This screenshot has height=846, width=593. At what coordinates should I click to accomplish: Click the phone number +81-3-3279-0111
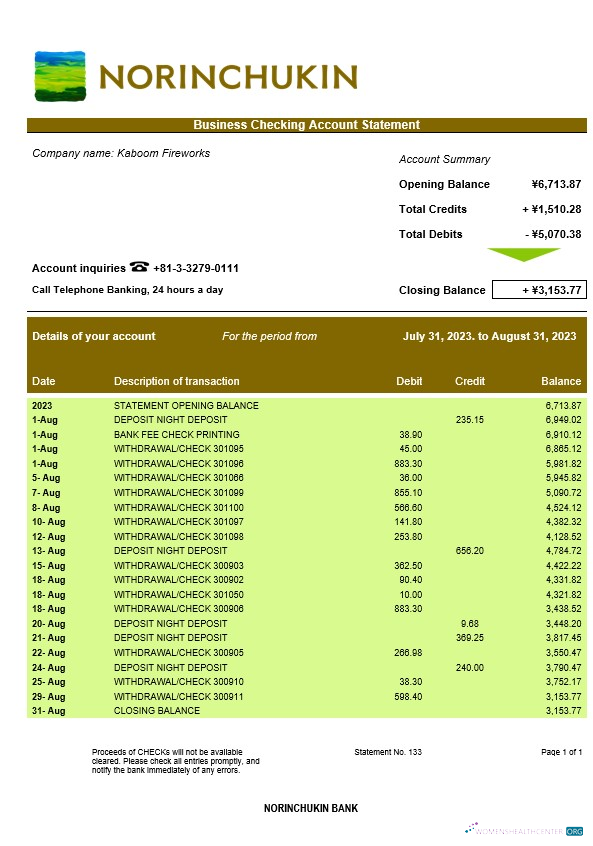[x=196, y=268]
